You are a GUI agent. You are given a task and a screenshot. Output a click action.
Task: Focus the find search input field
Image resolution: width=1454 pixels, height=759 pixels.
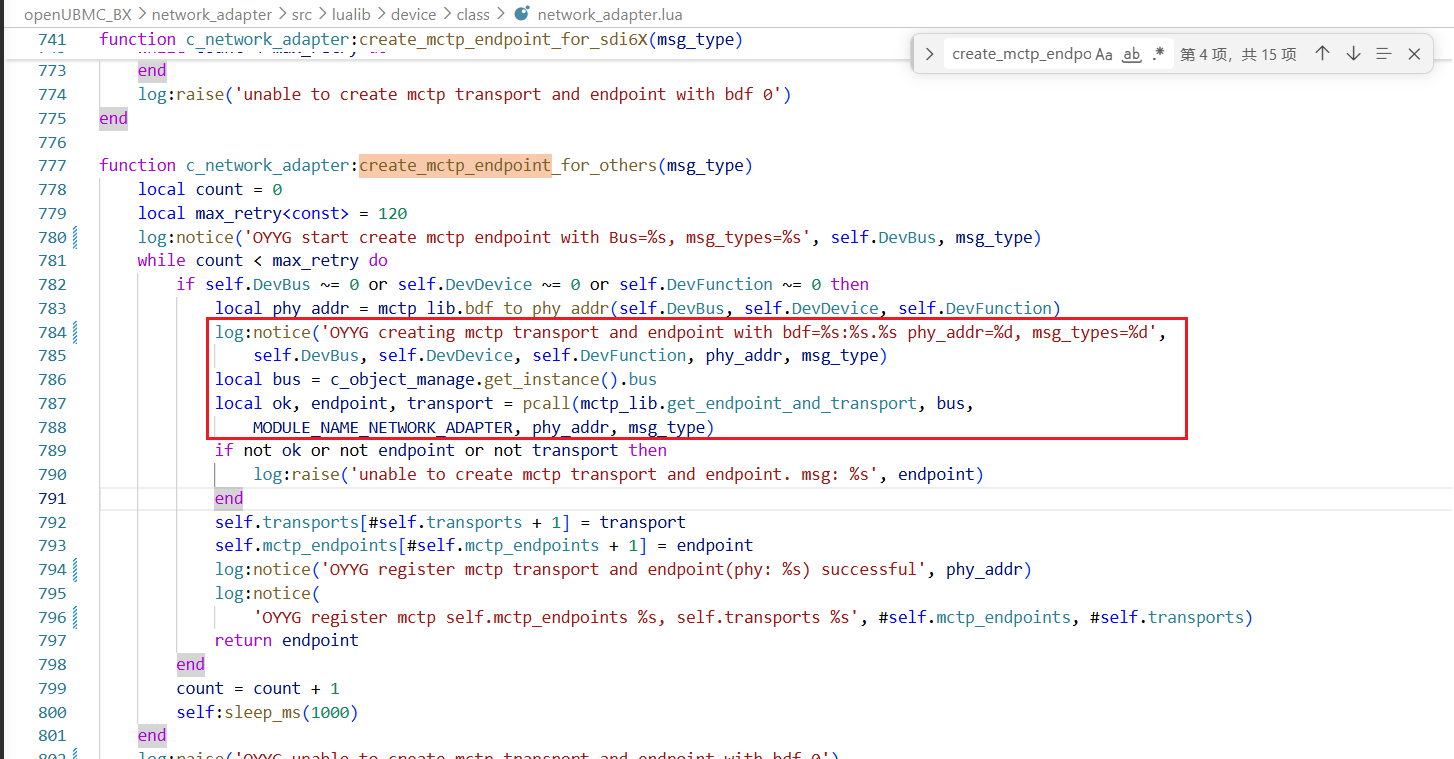[x=1020, y=54]
